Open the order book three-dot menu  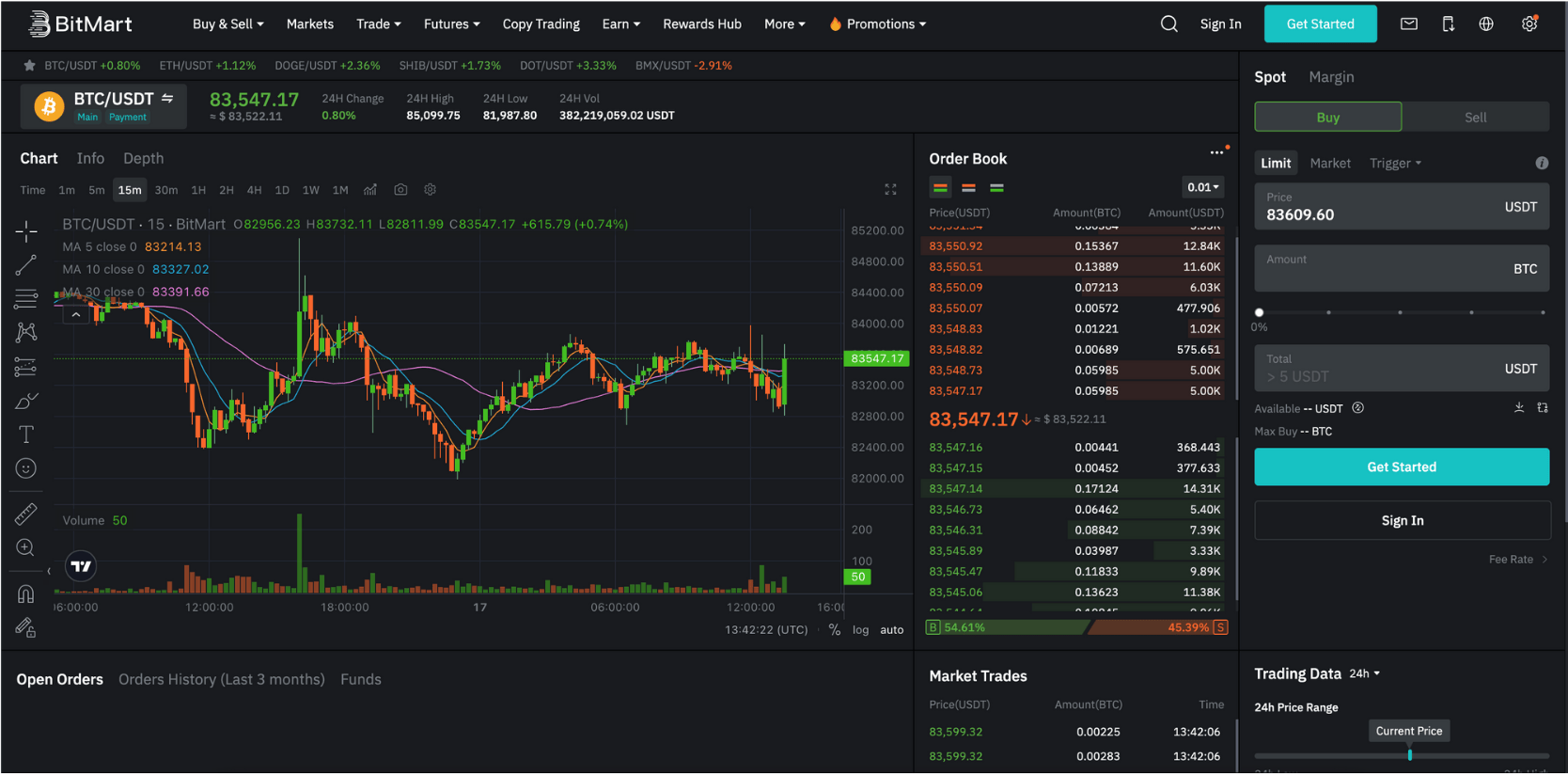pyautogui.click(x=1217, y=152)
